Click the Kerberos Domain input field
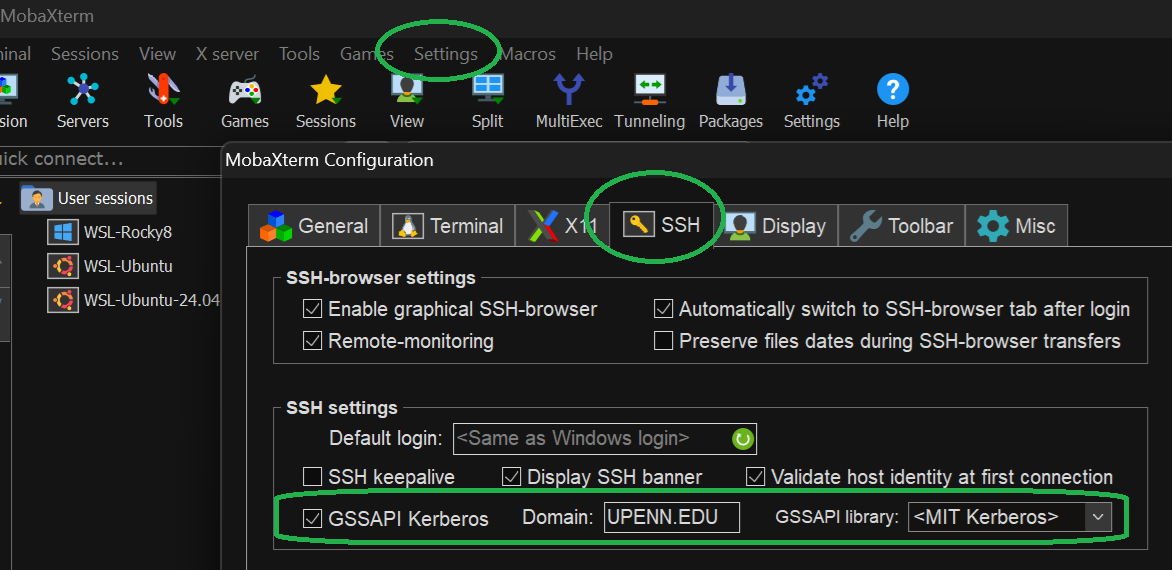Screen dimensions: 1172x570 pos(671,517)
